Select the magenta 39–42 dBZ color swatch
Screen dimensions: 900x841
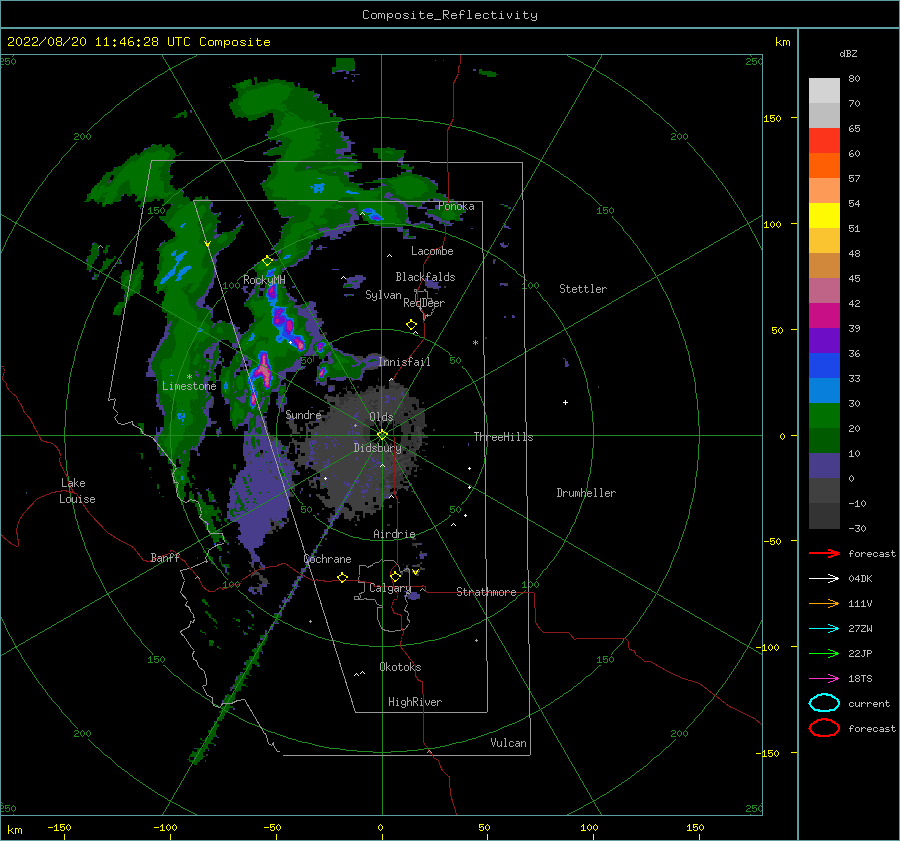click(824, 316)
